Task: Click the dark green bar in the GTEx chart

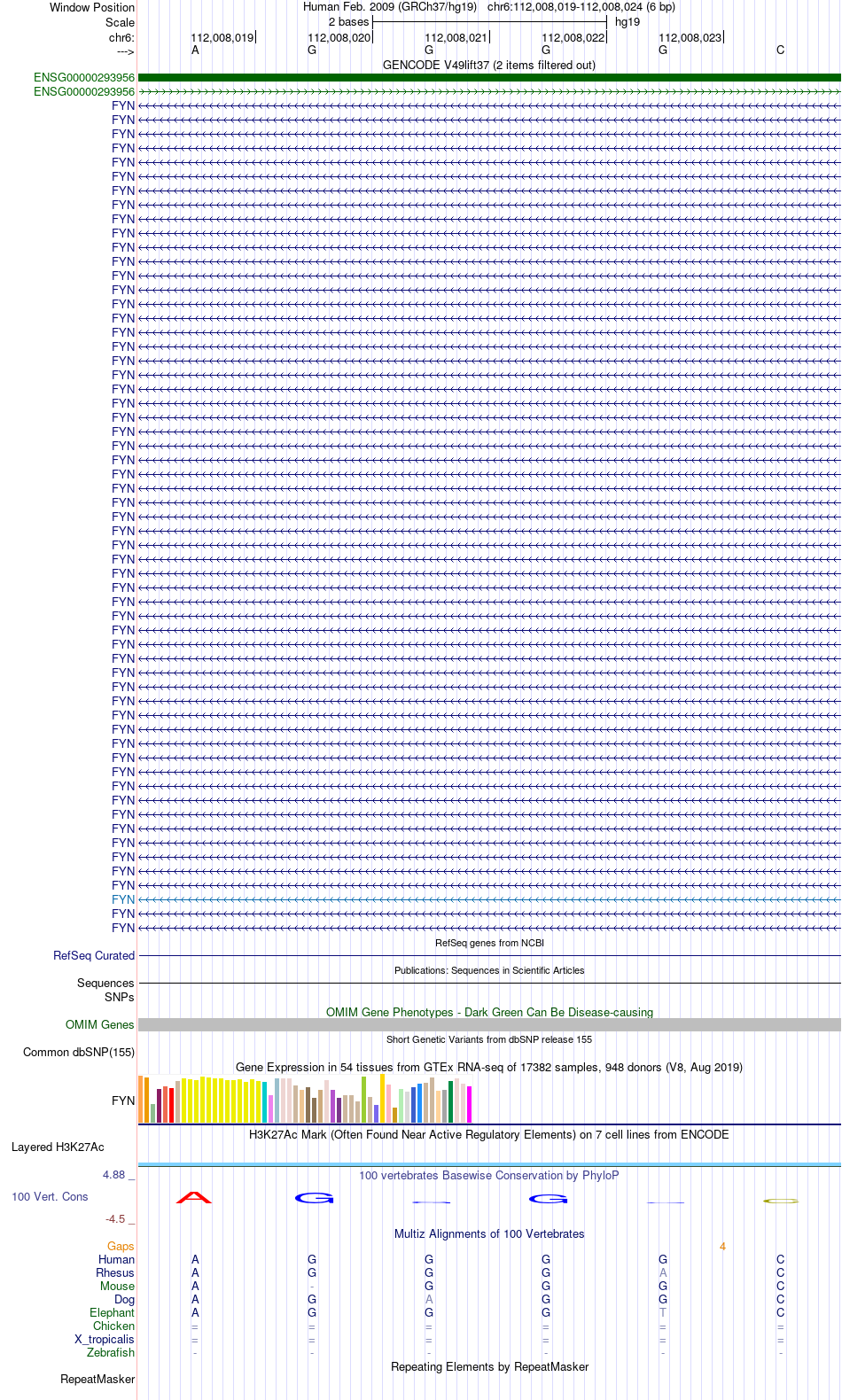Action: 450,1102
